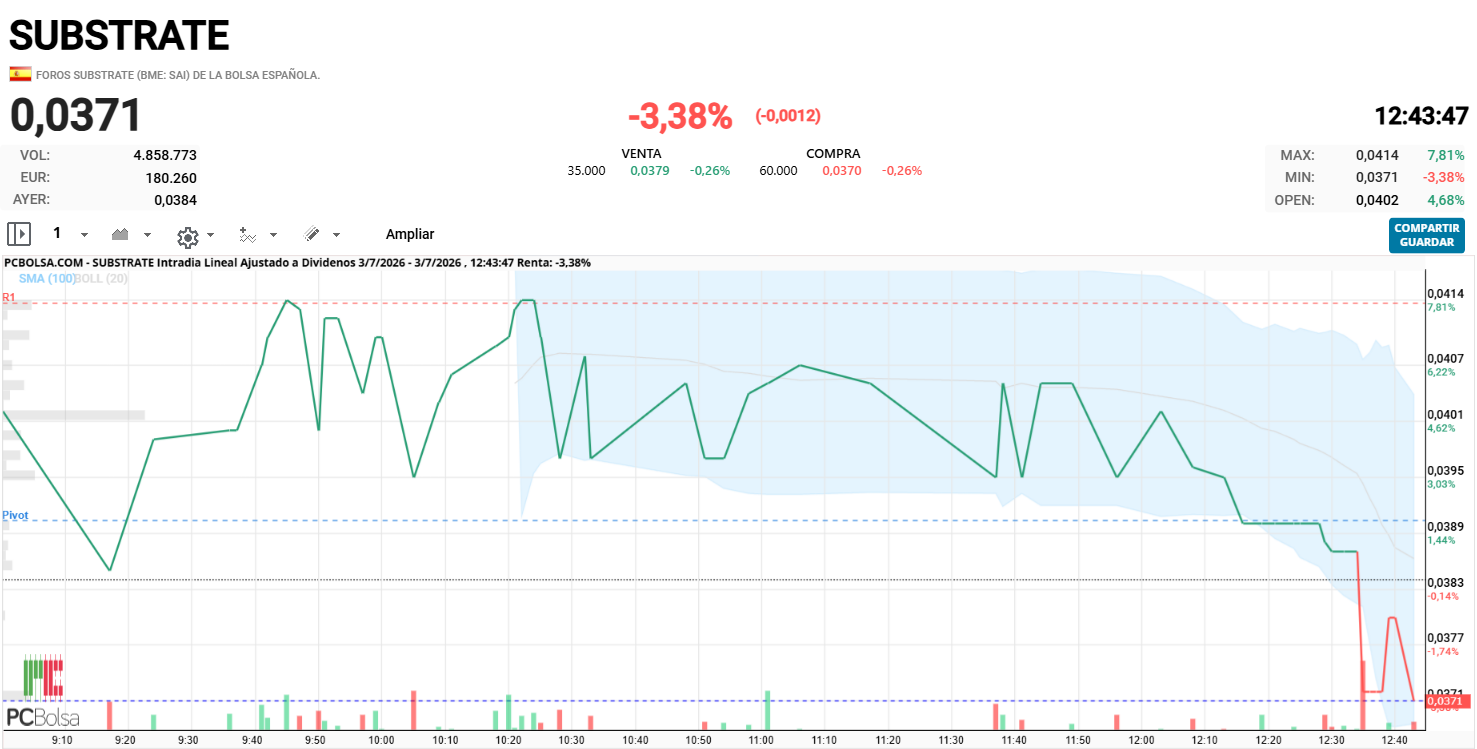This screenshot has width=1477, height=749.
Task: Click the Spanish flag icon
Action: pos(20,74)
